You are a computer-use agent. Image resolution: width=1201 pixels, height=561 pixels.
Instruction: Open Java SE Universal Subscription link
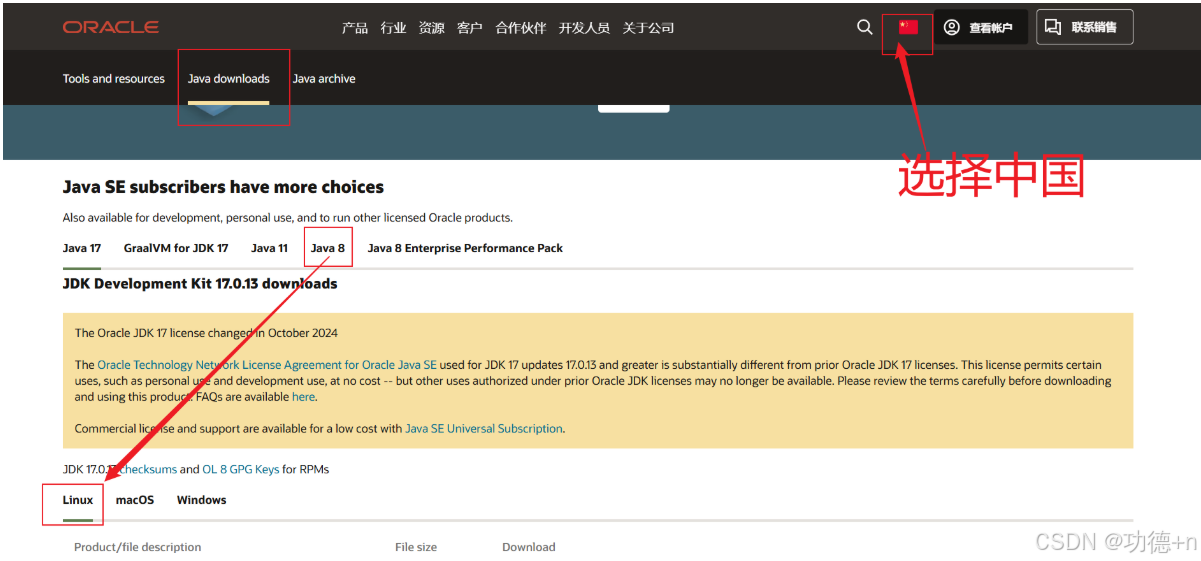(x=484, y=429)
